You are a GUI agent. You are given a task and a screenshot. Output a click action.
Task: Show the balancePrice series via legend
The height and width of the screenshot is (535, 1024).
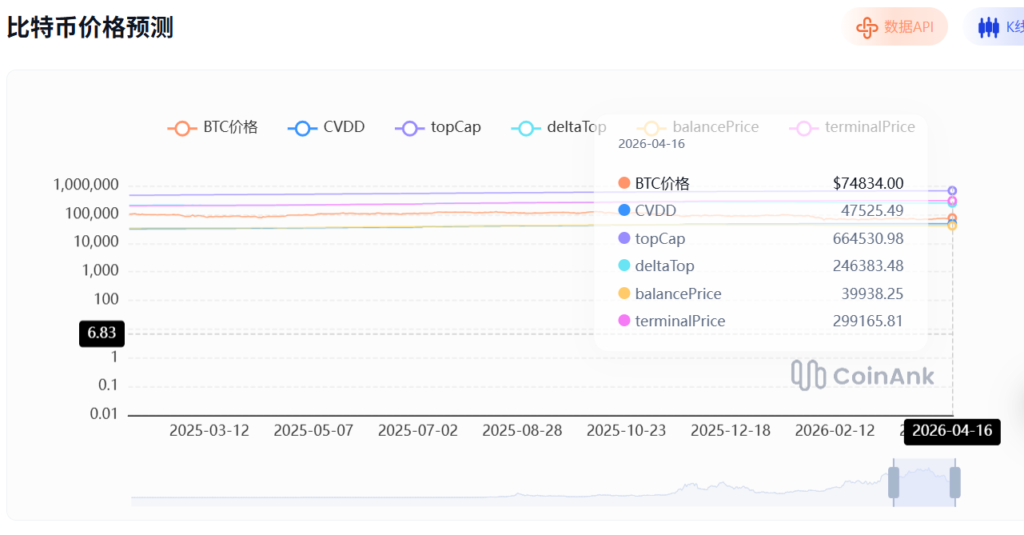(700, 128)
